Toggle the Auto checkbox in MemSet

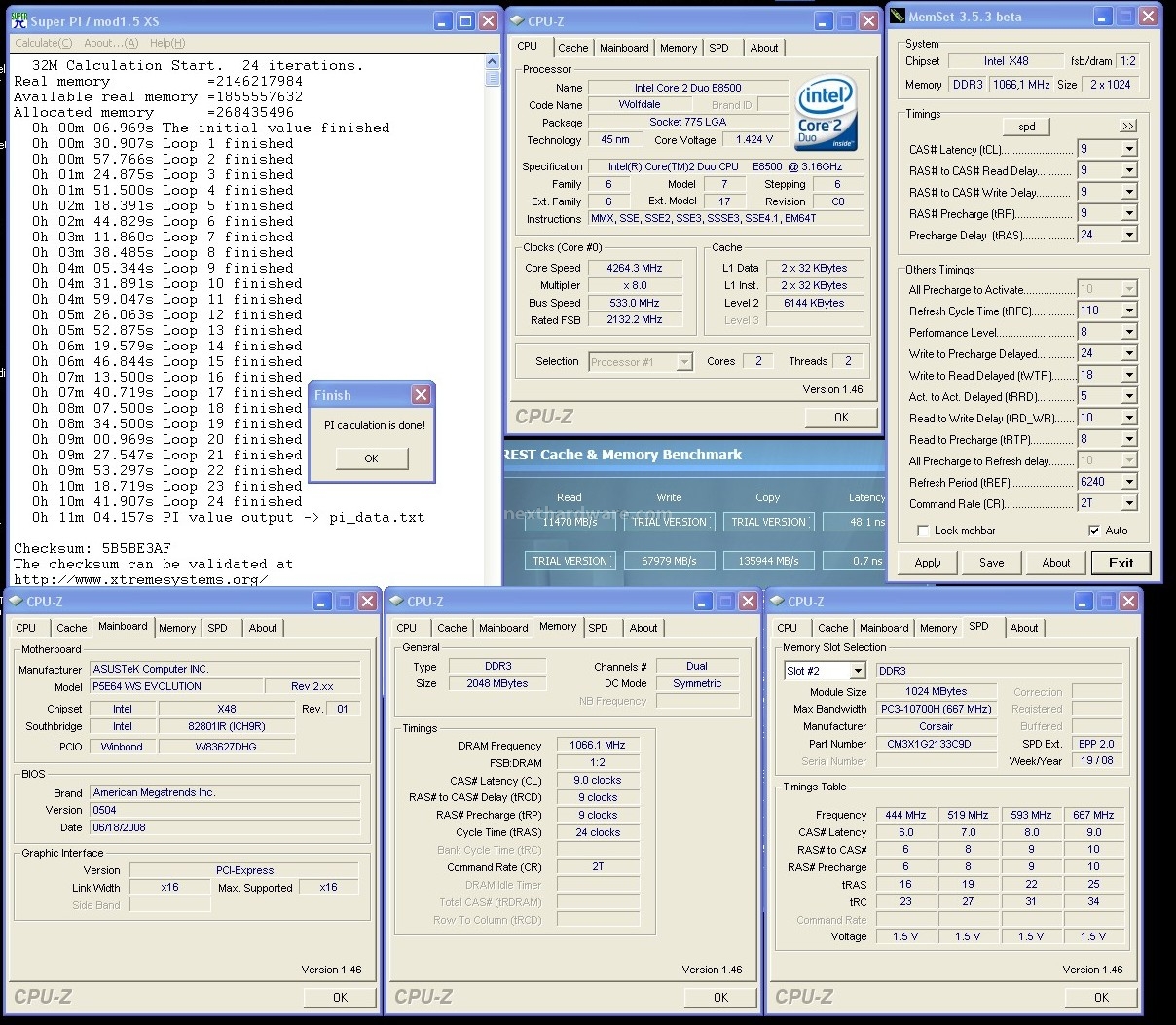pos(1094,531)
